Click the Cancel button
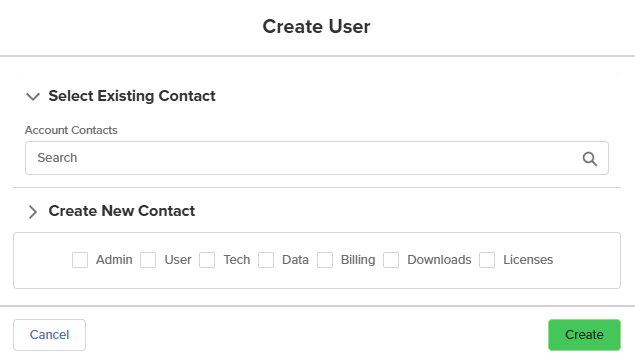The height and width of the screenshot is (362, 635). pos(49,335)
